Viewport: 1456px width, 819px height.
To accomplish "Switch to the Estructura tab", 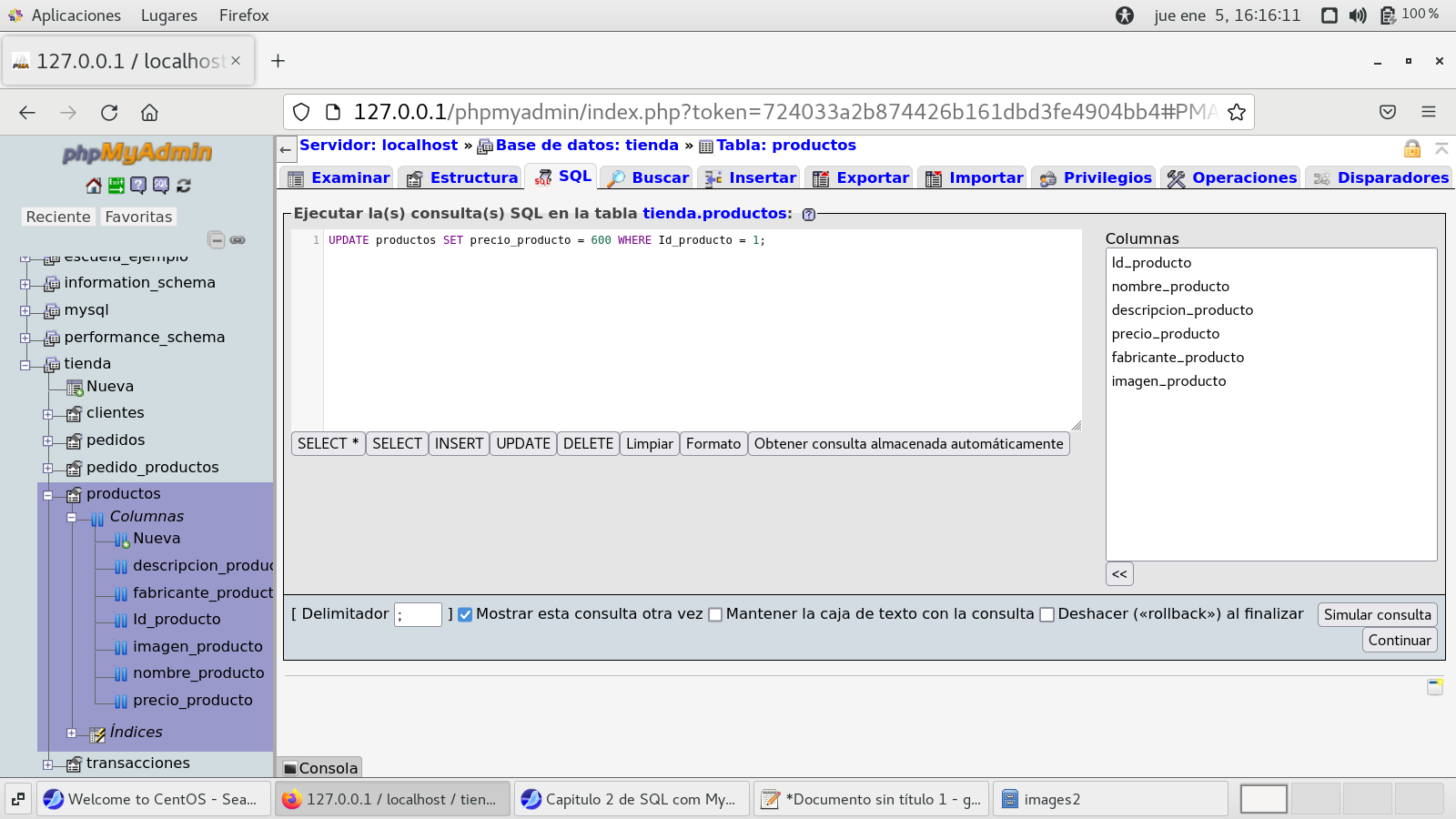I will pyautogui.click(x=462, y=177).
